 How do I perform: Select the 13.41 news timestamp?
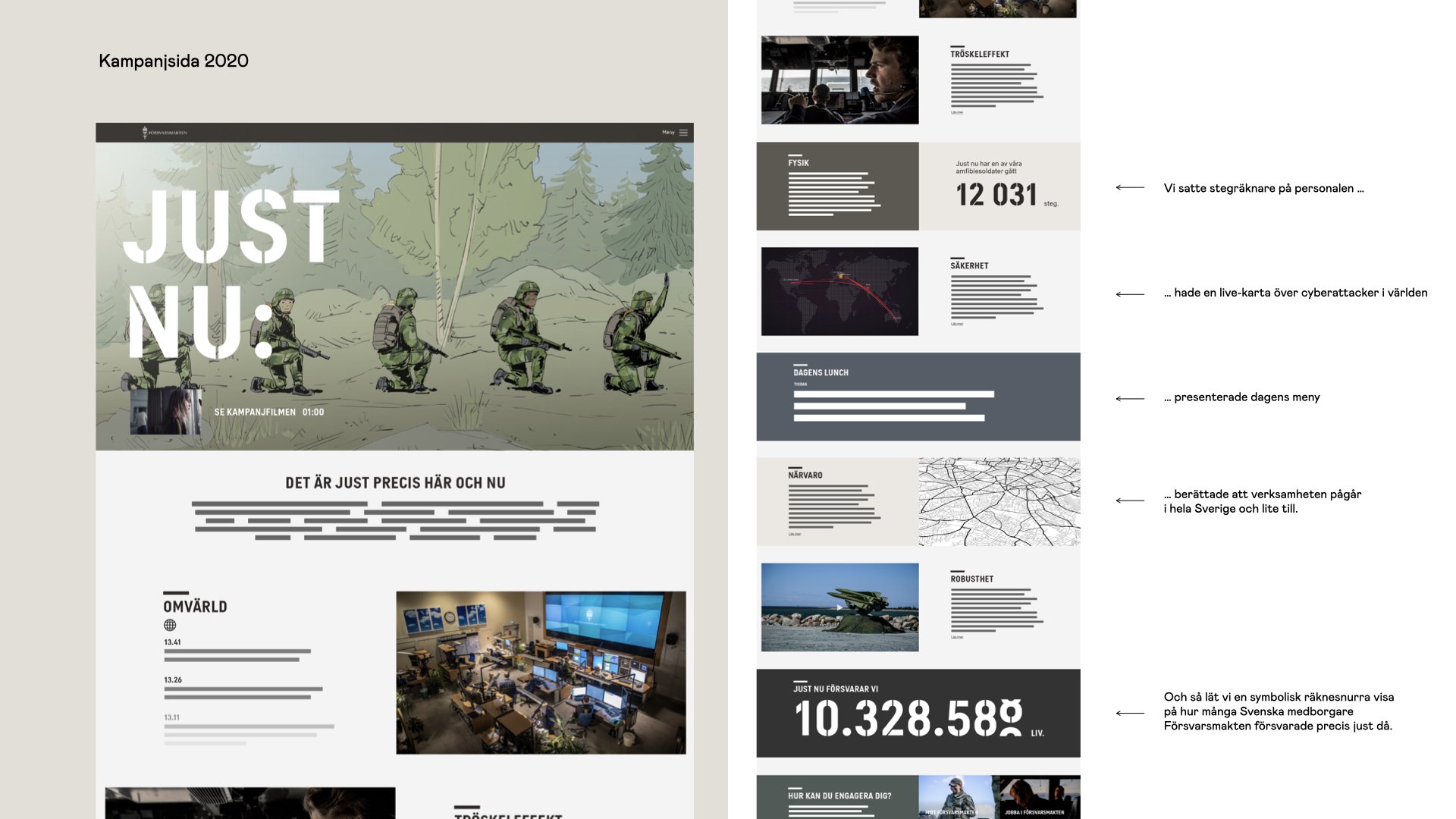pyautogui.click(x=172, y=642)
